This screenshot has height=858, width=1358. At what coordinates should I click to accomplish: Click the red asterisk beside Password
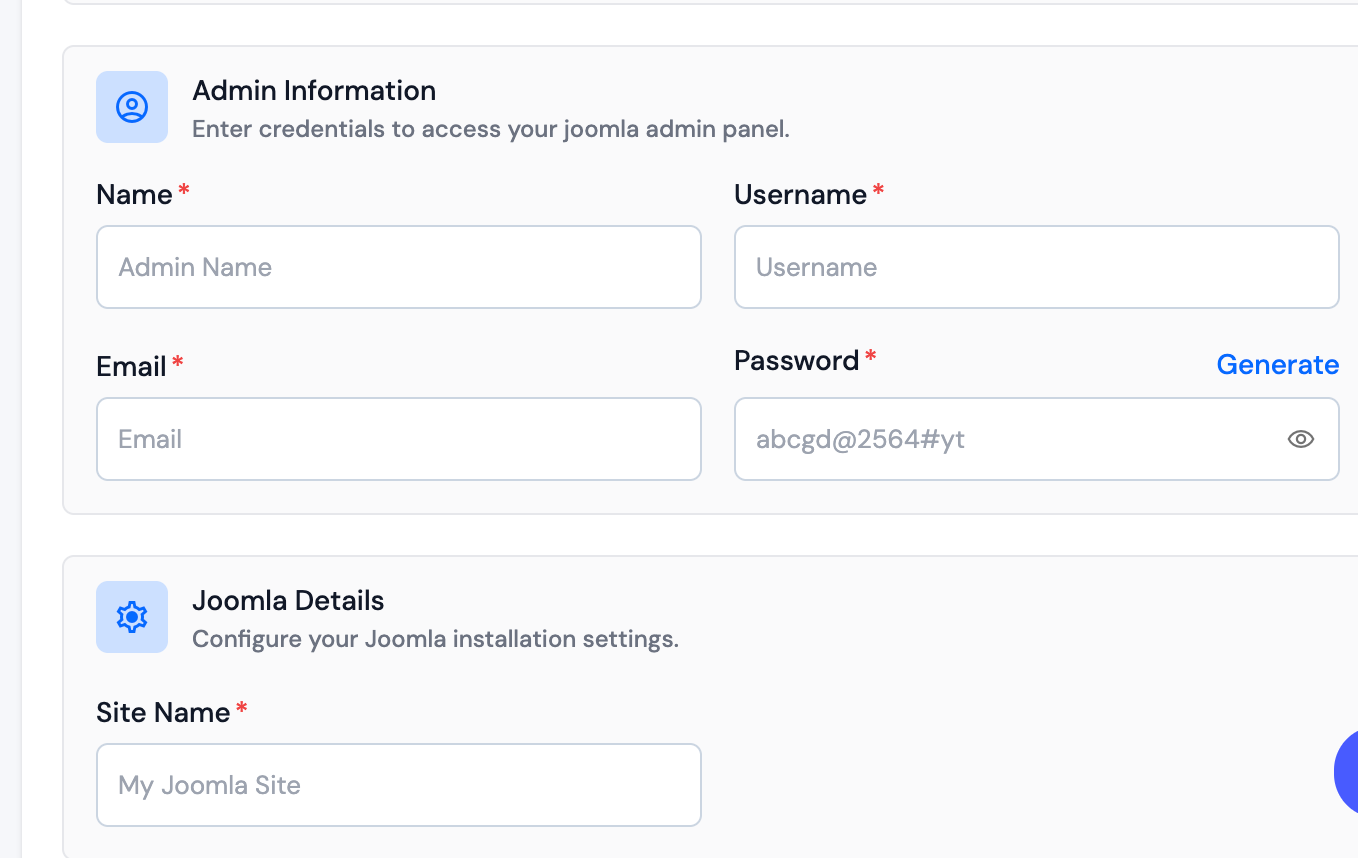coord(871,356)
